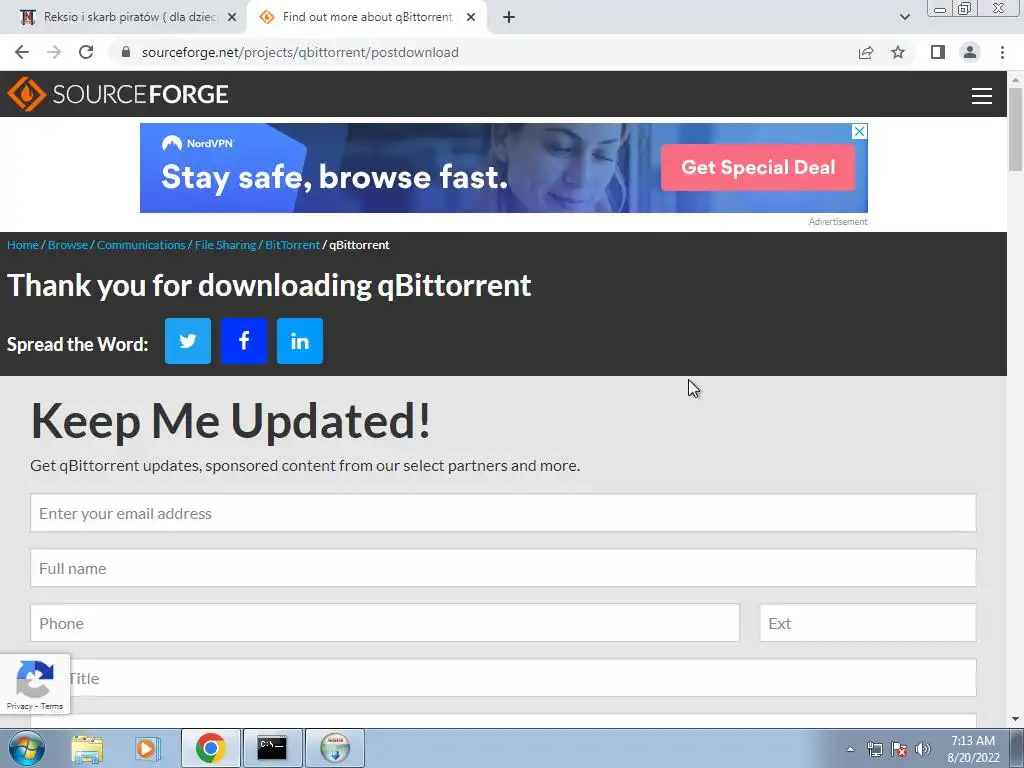Screen dimensions: 1024x768
Task: Click Get Special Deal button
Action: tap(758, 167)
